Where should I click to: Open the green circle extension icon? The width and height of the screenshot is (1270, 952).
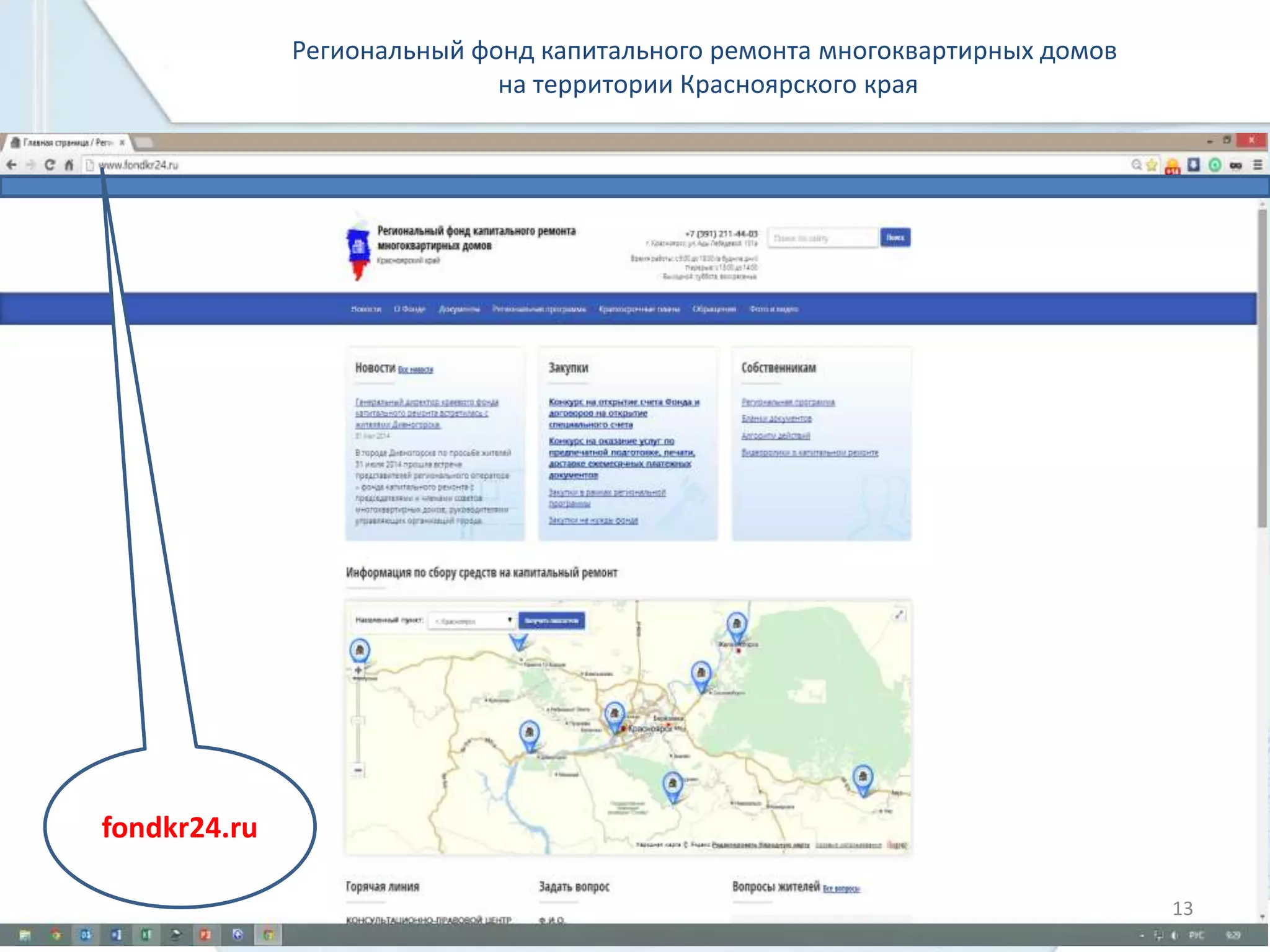[x=1215, y=165]
